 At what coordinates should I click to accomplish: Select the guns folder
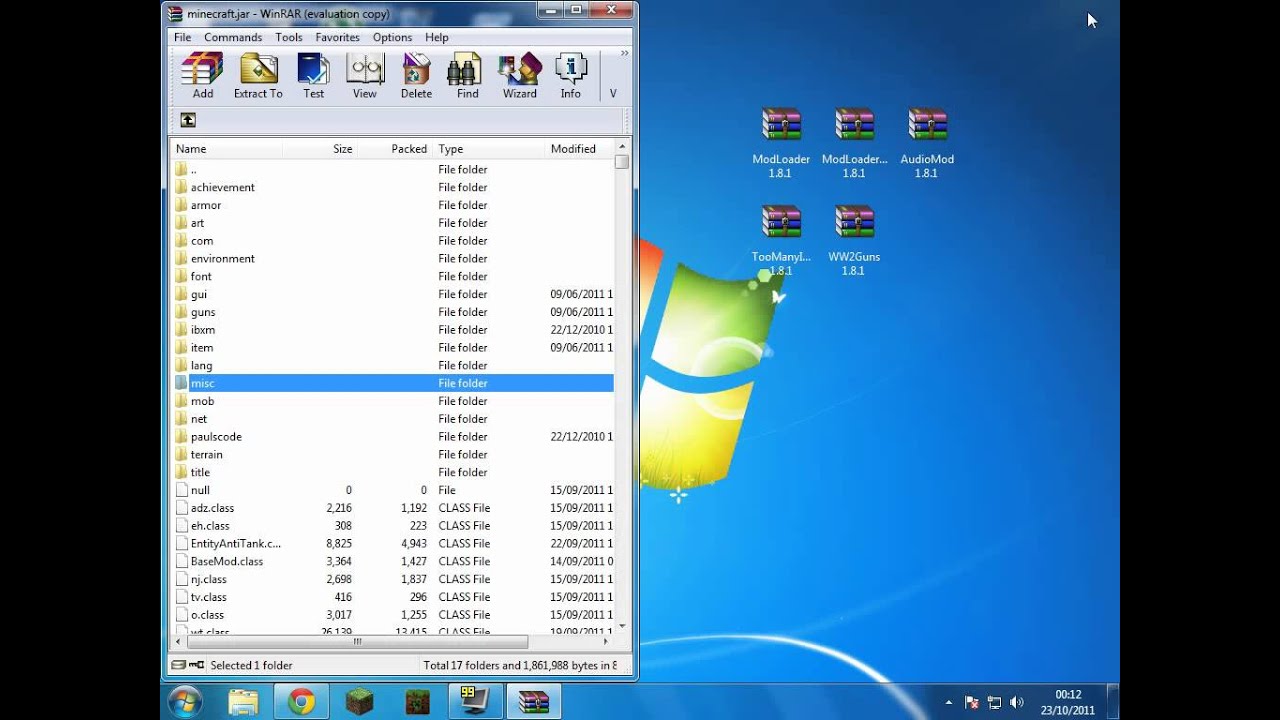[x=392, y=312]
